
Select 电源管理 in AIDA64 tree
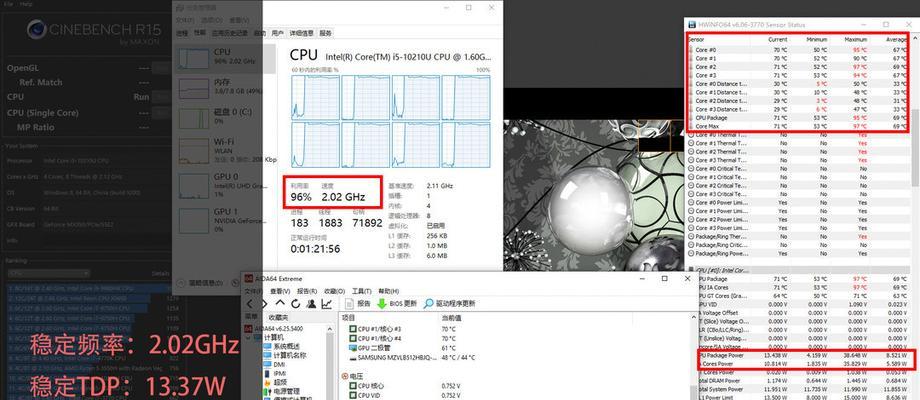[x=282, y=391]
